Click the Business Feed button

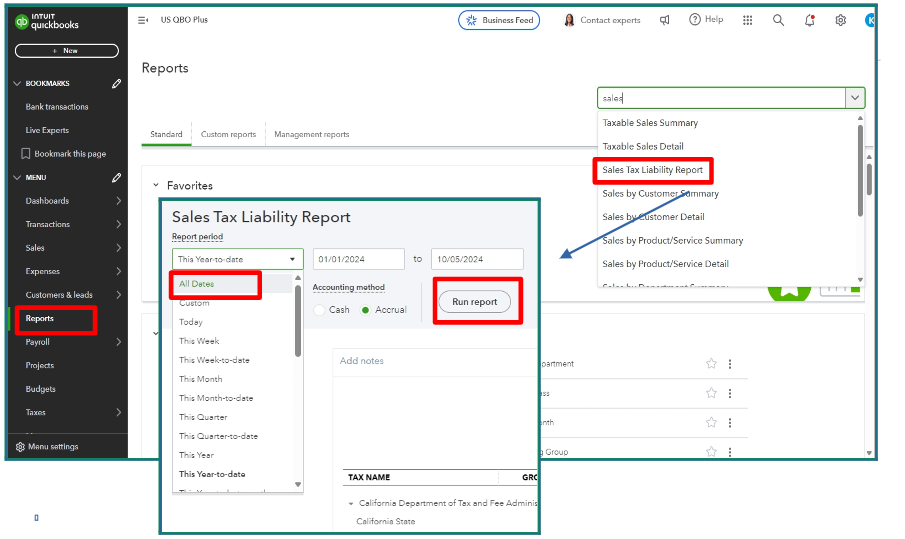pos(499,20)
